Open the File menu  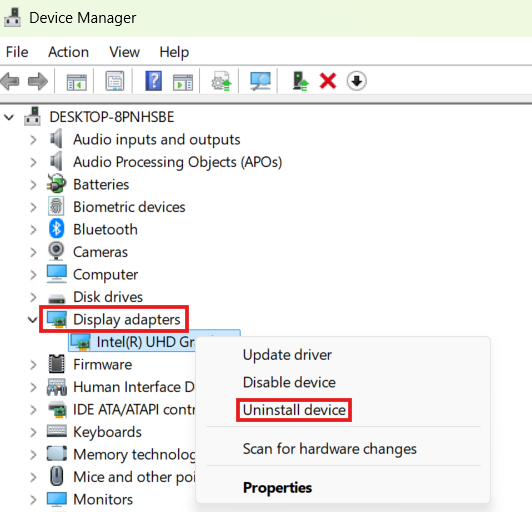pyautogui.click(x=17, y=52)
